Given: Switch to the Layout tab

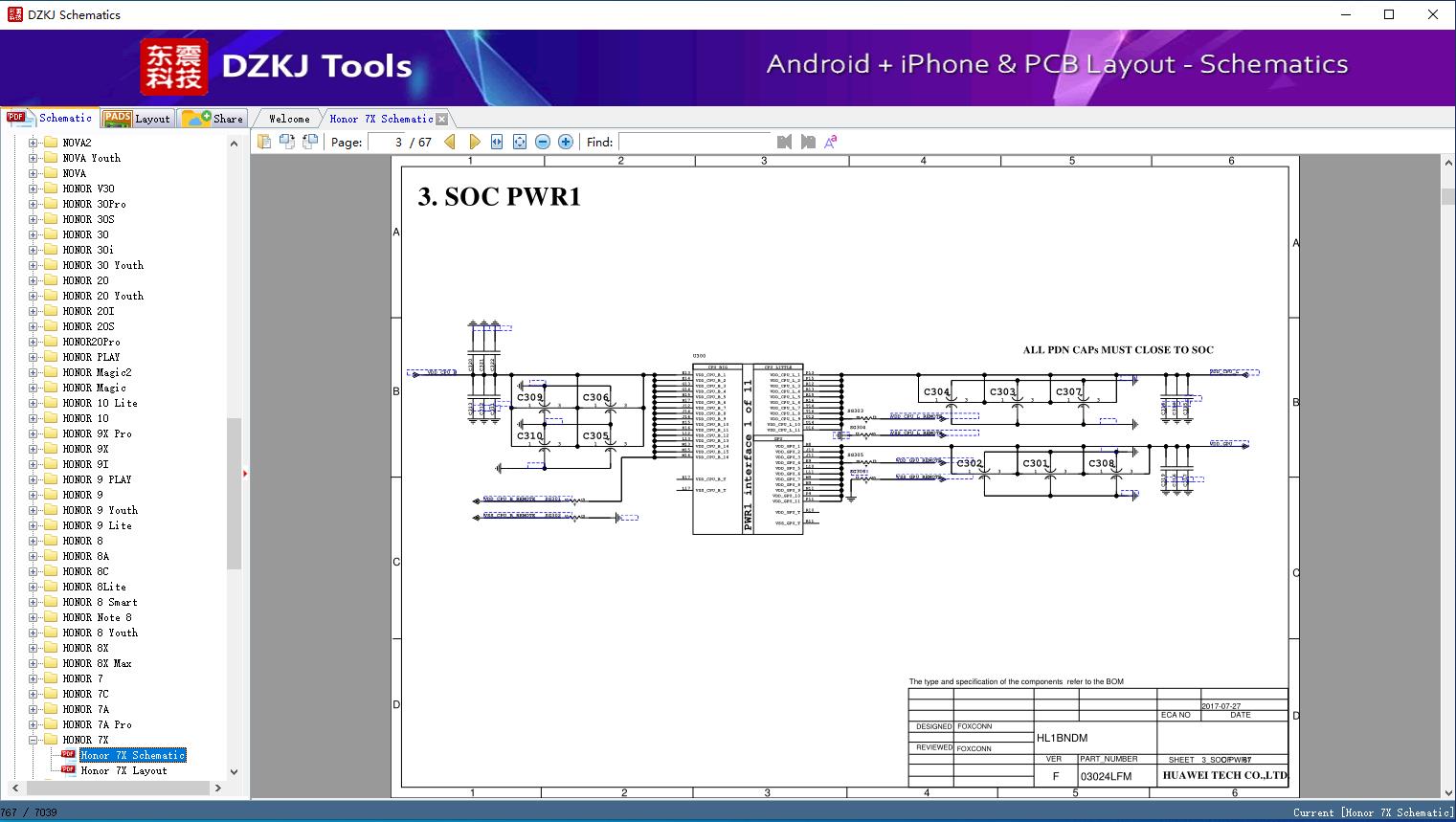Looking at the screenshot, I should [x=137, y=118].
